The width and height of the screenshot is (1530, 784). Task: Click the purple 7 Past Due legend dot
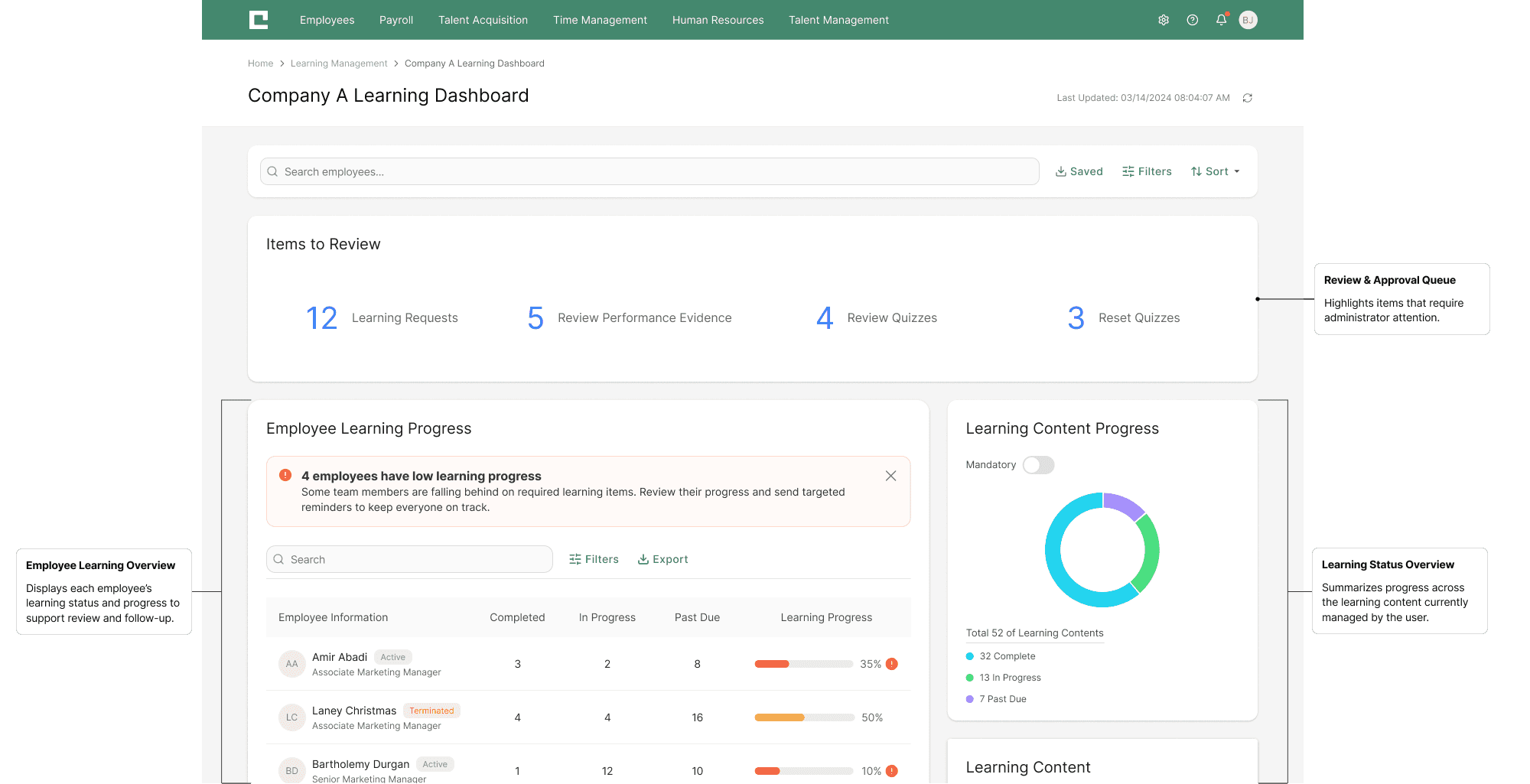click(970, 699)
